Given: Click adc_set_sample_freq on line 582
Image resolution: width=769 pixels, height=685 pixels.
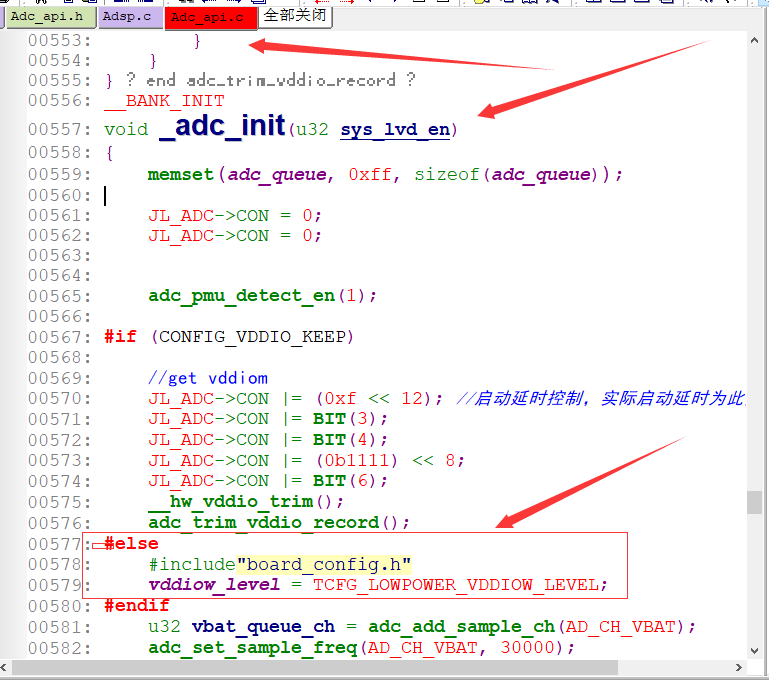Looking at the screenshot, I should click(253, 648).
